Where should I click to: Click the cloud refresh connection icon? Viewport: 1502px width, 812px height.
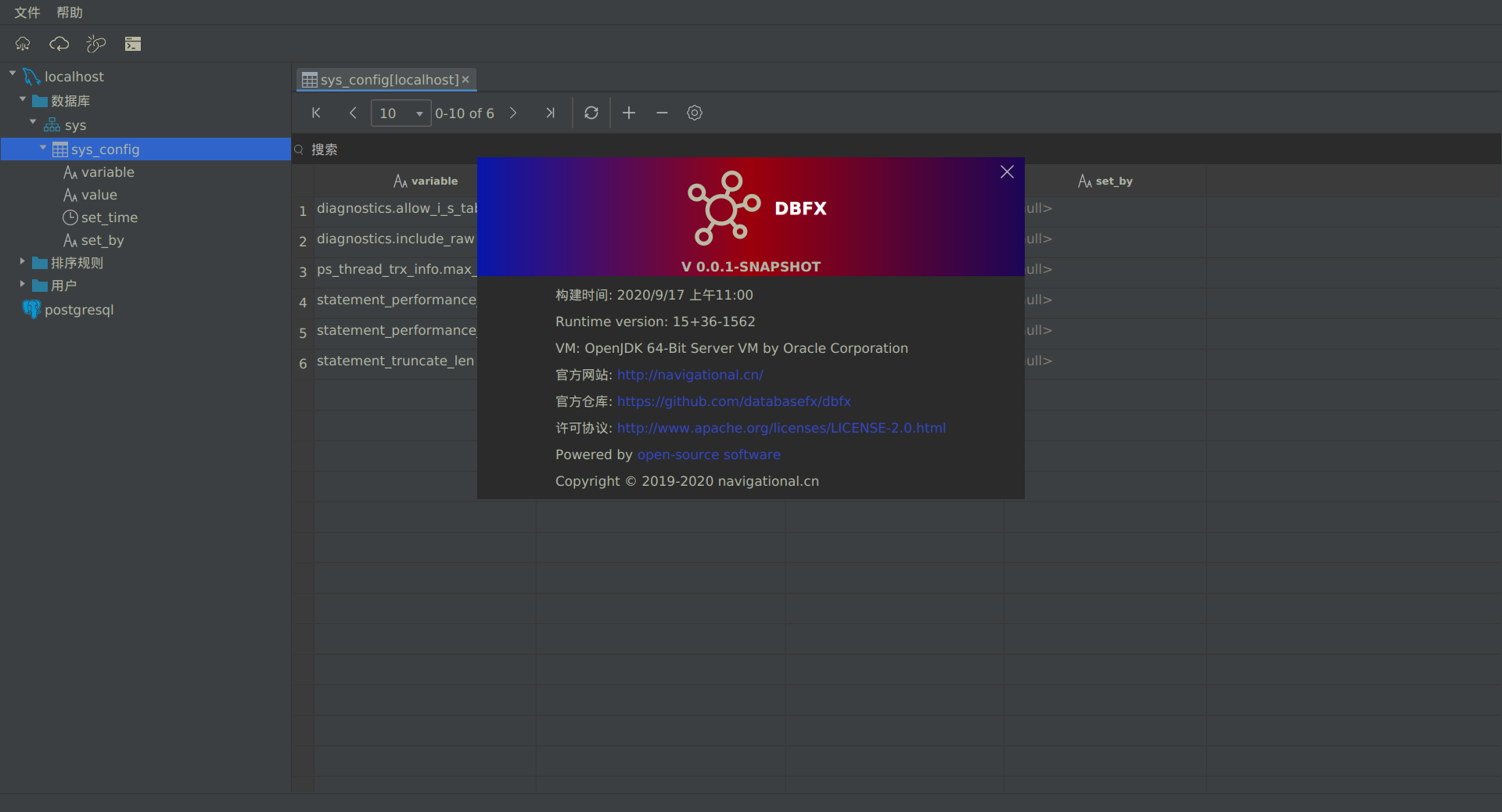[x=59, y=44]
